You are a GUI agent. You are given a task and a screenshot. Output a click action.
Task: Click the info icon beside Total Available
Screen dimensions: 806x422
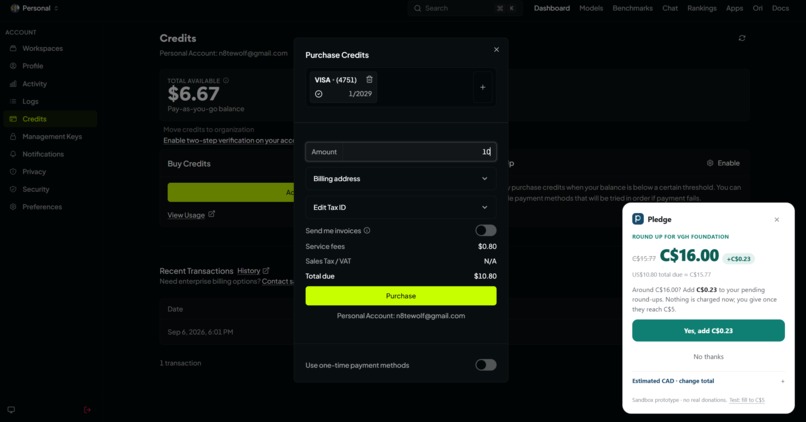pyautogui.click(x=226, y=81)
